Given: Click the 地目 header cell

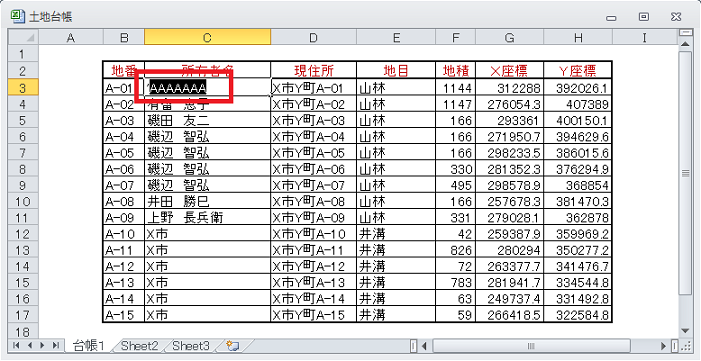Looking at the screenshot, I should coord(396,70).
